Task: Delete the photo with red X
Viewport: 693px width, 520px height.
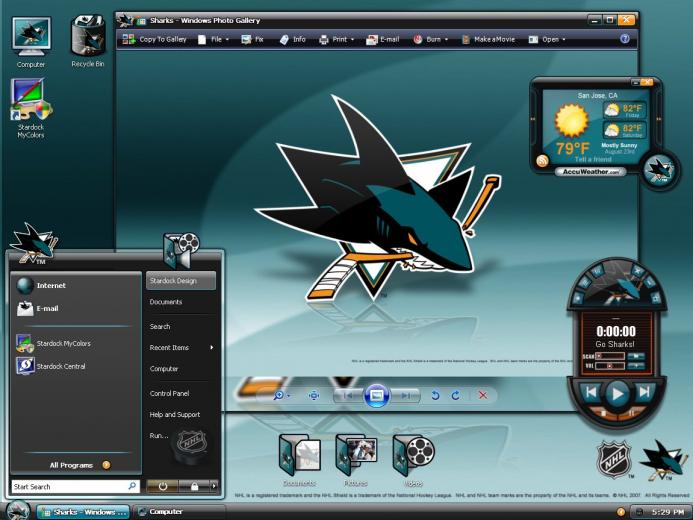Action: pyautogui.click(x=483, y=395)
